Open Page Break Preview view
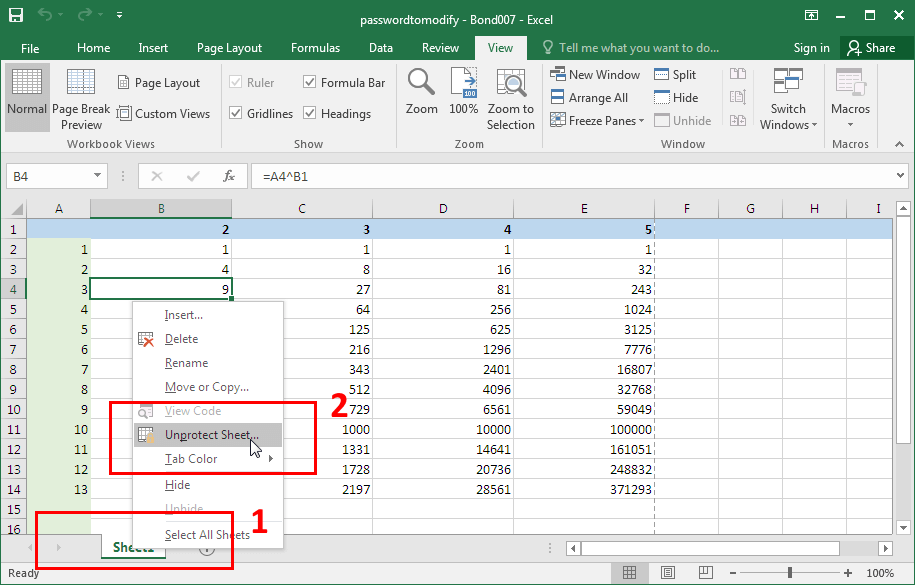Viewport: 915px width, 585px height. point(81,99)
